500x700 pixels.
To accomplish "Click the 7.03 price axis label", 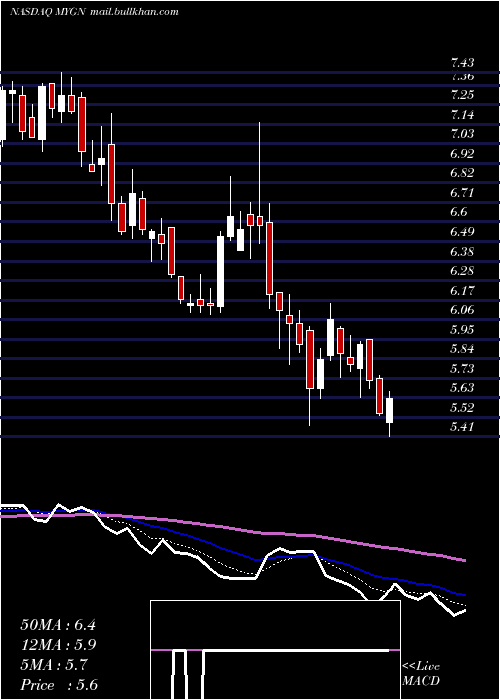I will [x=462, y=134].
